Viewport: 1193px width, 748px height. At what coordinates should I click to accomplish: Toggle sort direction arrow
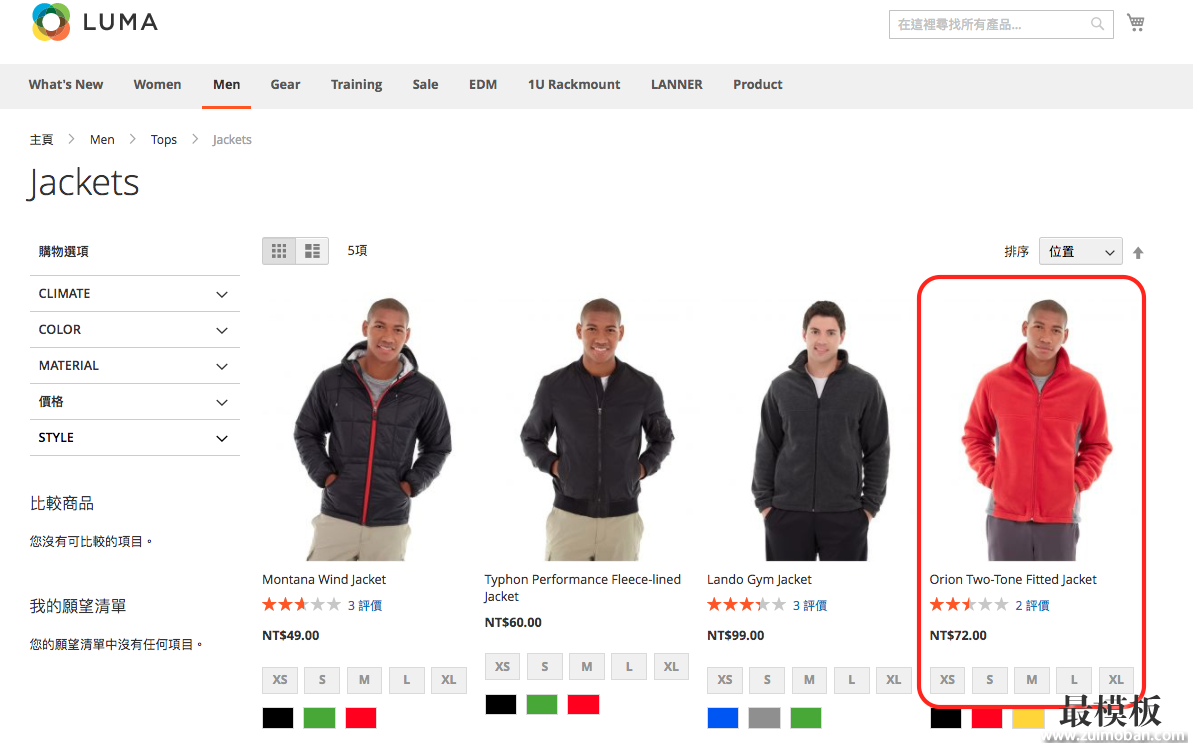click(1137, 253)
